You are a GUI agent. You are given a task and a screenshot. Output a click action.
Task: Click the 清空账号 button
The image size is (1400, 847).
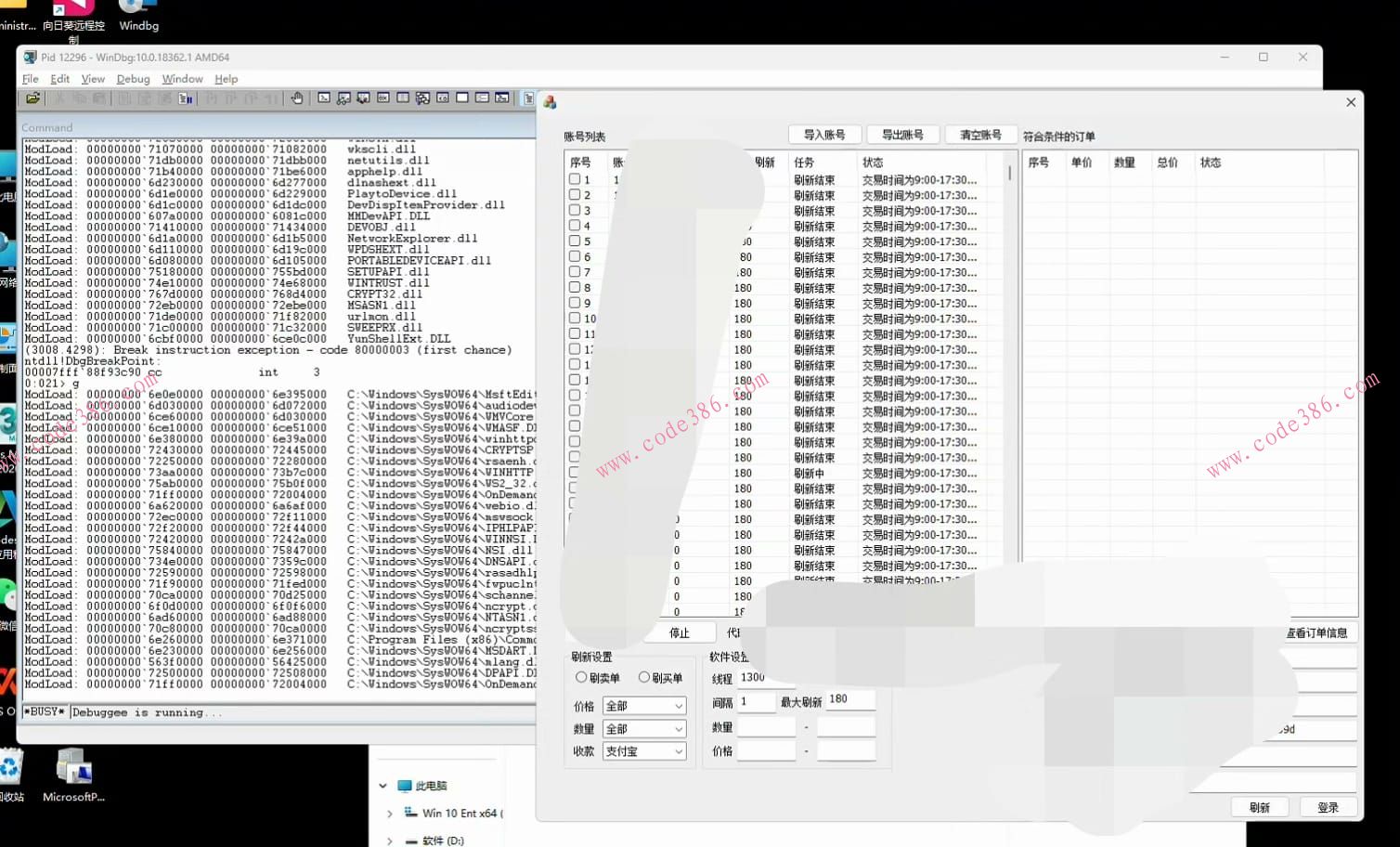(x=980, y=135)
